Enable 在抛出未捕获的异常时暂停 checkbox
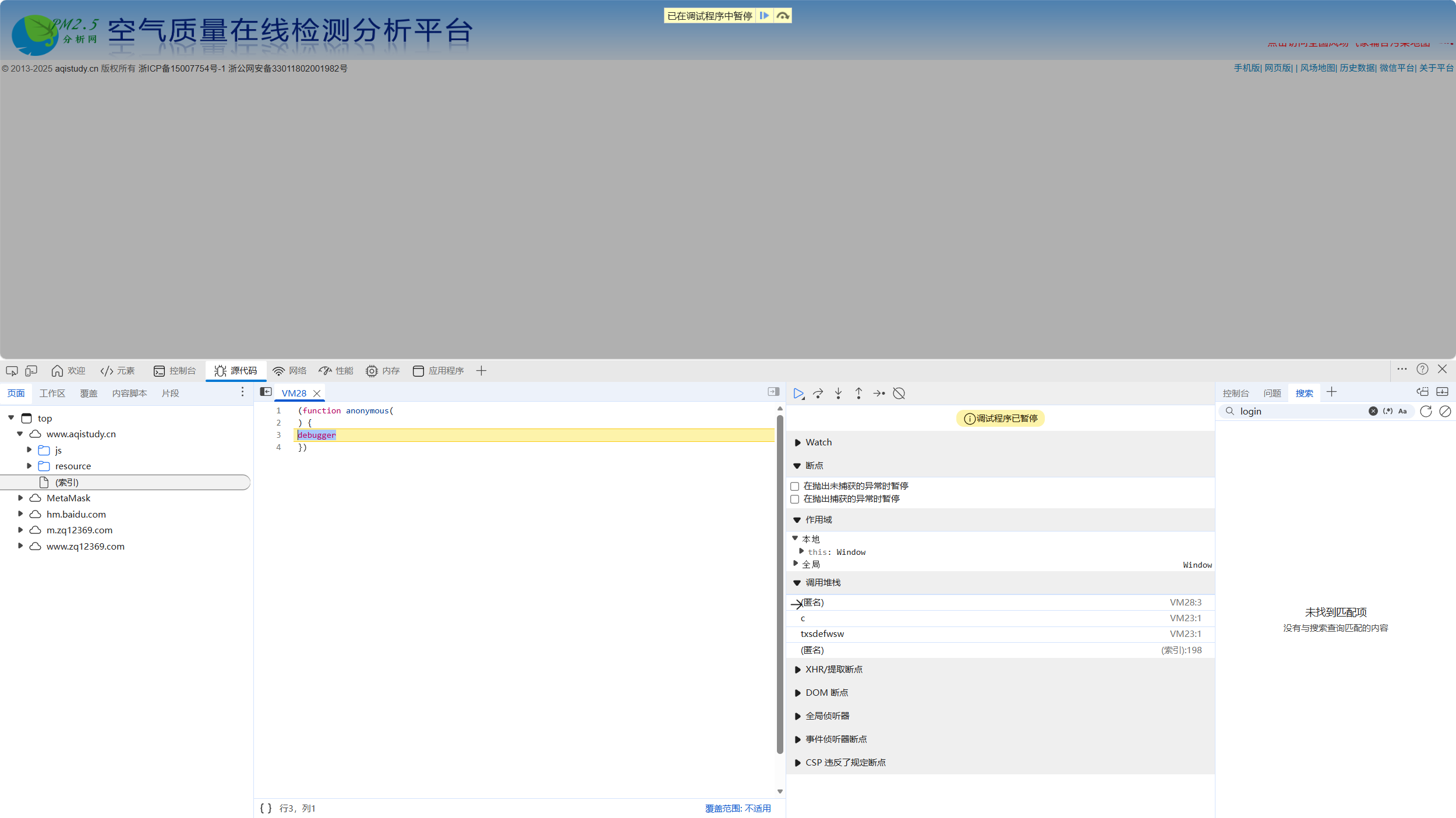The image size is (1456, 818). [x=794, y=486]
